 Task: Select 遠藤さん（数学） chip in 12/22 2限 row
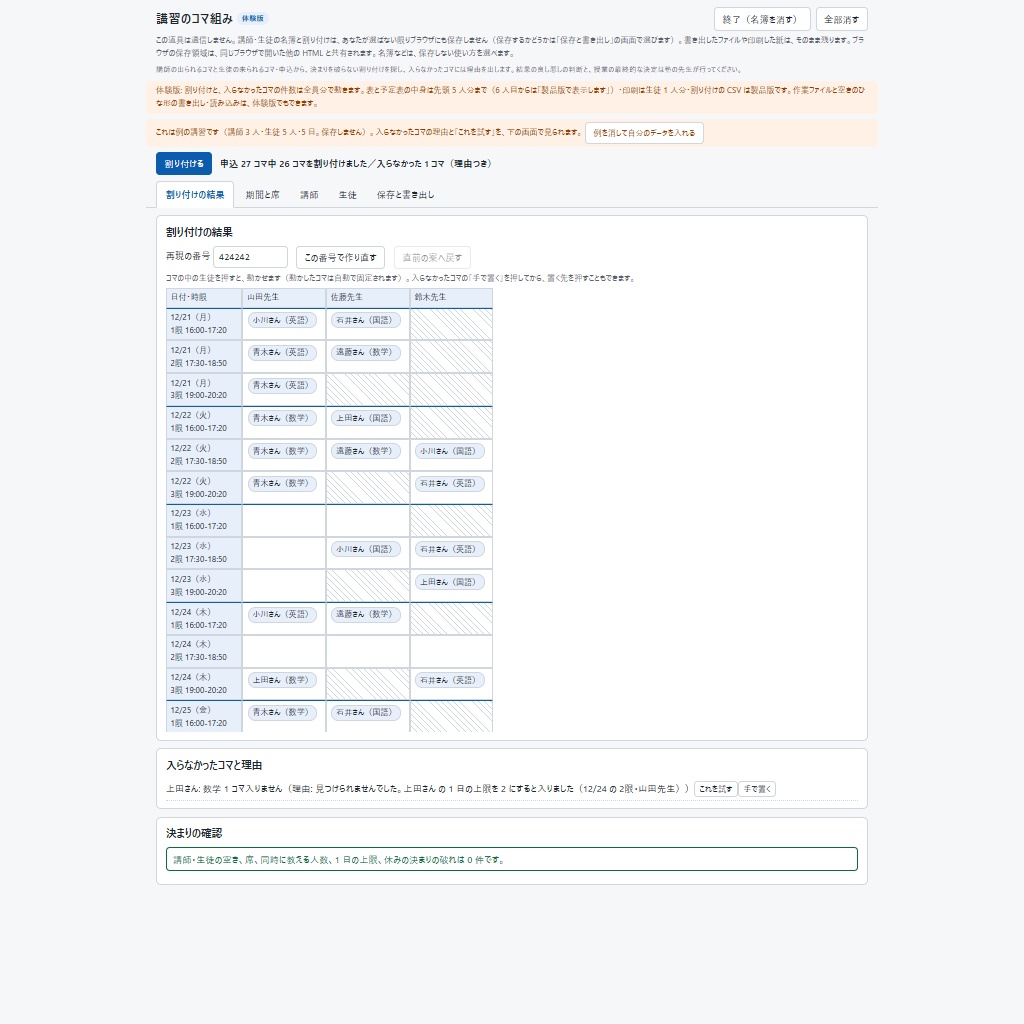(366, 451)
